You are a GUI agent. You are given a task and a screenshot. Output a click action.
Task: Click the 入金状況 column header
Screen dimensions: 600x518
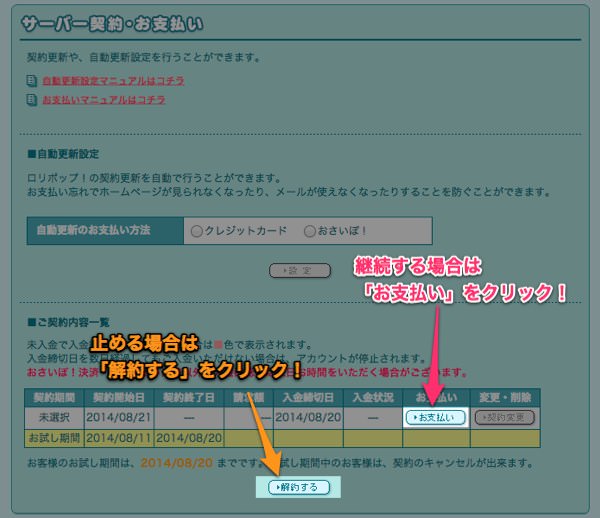[373, 397]
